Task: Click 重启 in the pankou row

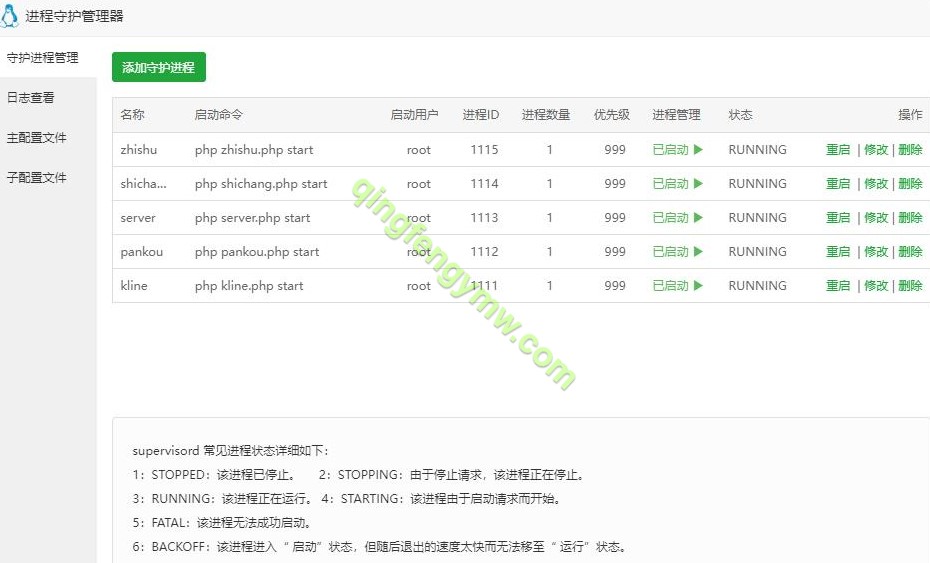Action: 838,252
